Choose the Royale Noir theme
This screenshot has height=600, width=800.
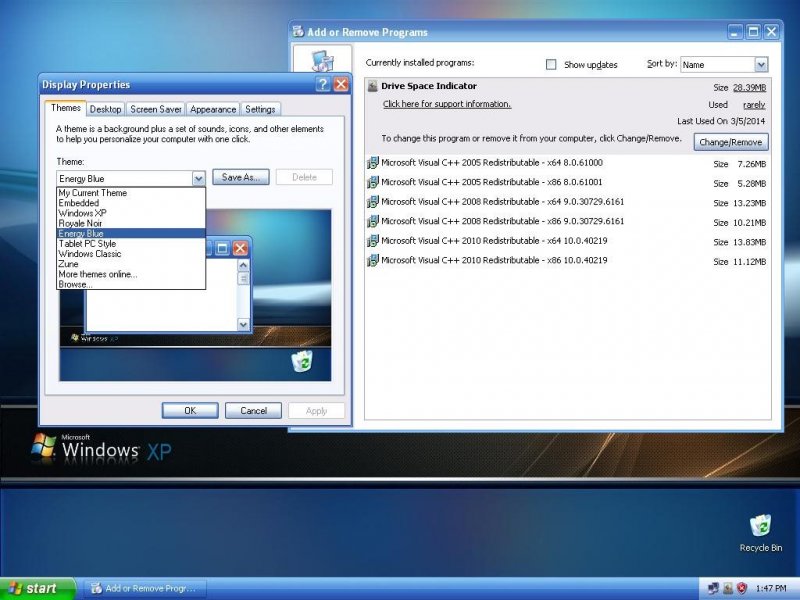pos(131,223)
